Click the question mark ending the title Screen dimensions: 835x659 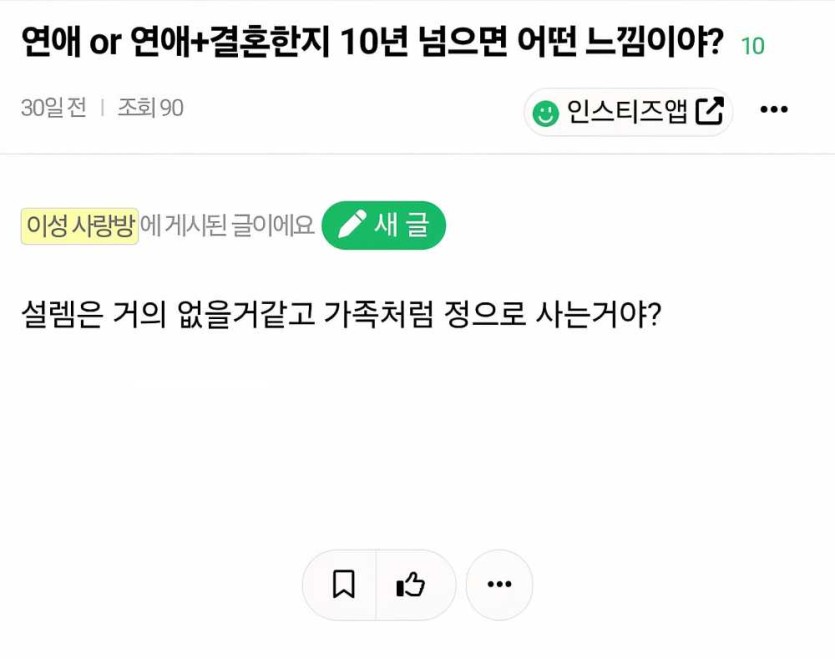[x=714, y=42]
